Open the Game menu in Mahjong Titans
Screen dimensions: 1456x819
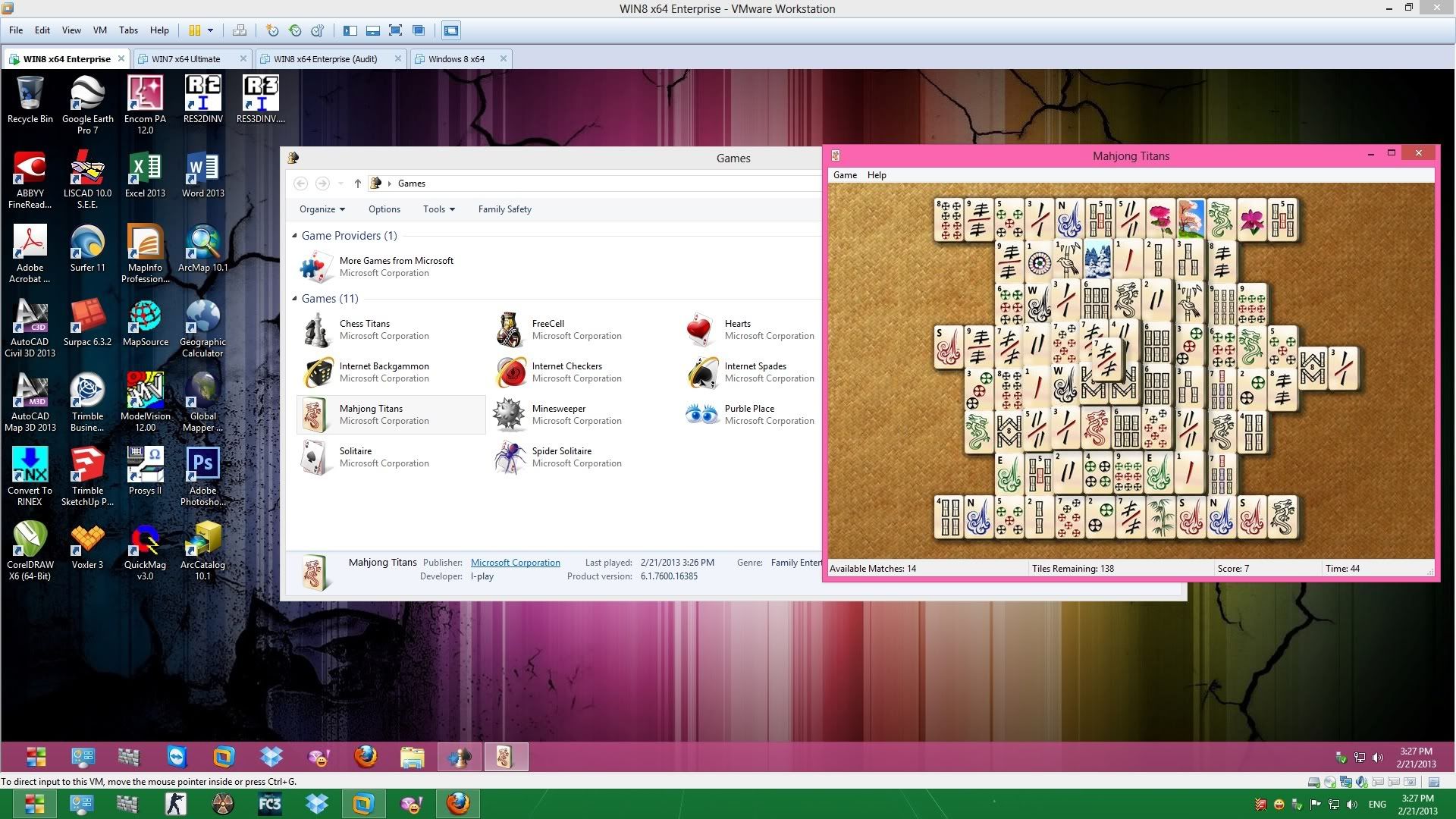844,175
